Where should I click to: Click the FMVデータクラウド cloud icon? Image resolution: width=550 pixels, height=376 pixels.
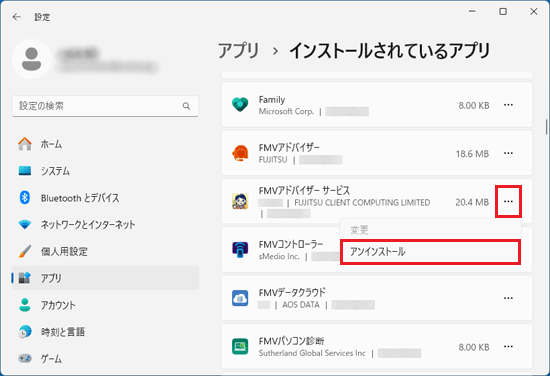(240, 298)
